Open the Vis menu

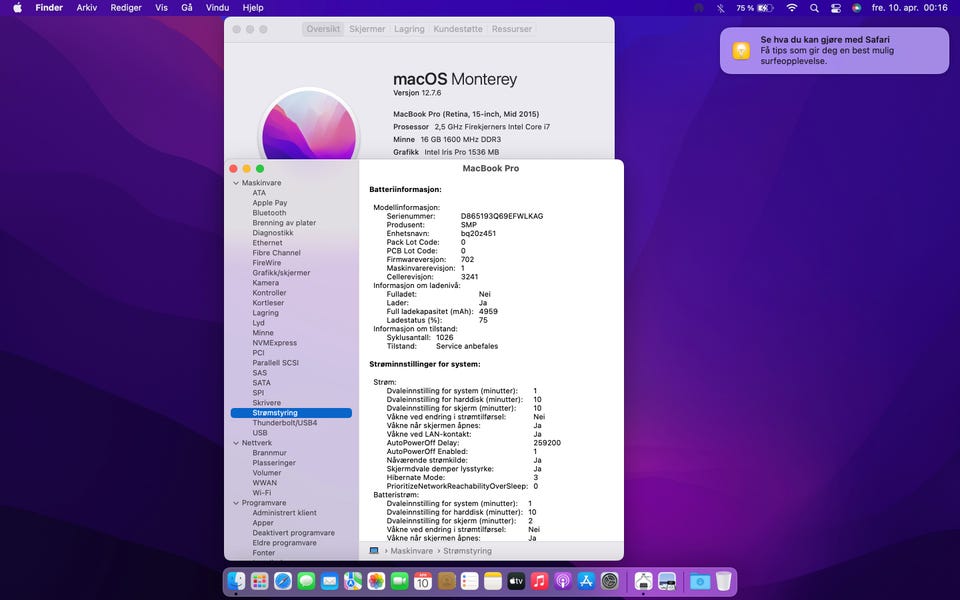click(x=162, y=8)
